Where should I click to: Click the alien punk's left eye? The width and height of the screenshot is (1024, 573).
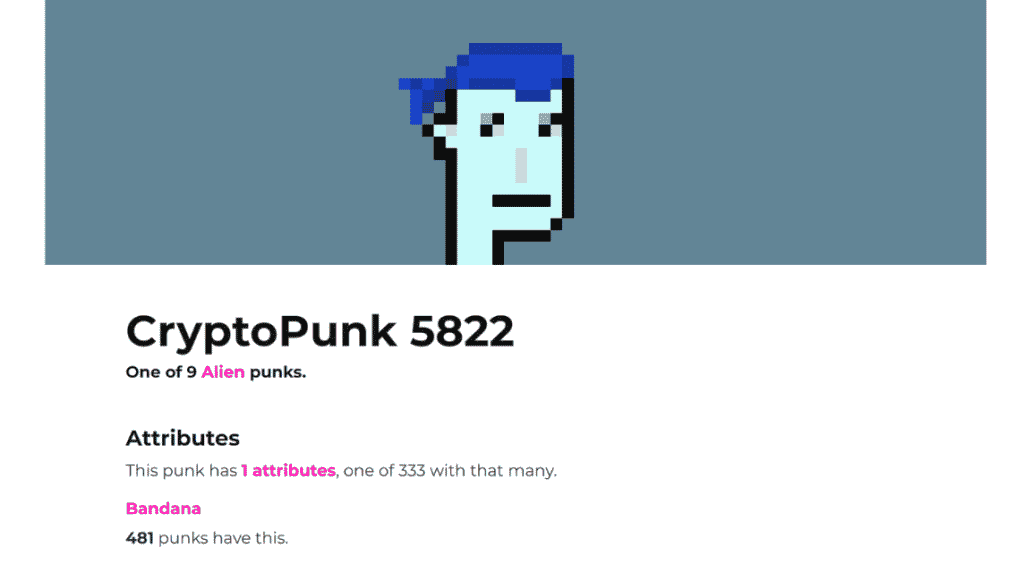coord(492,125)
